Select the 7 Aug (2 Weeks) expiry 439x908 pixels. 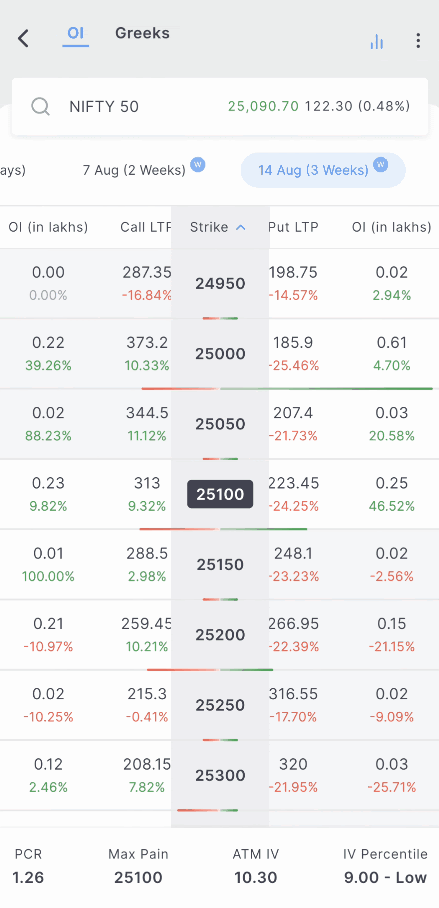(x=134, y=170)
